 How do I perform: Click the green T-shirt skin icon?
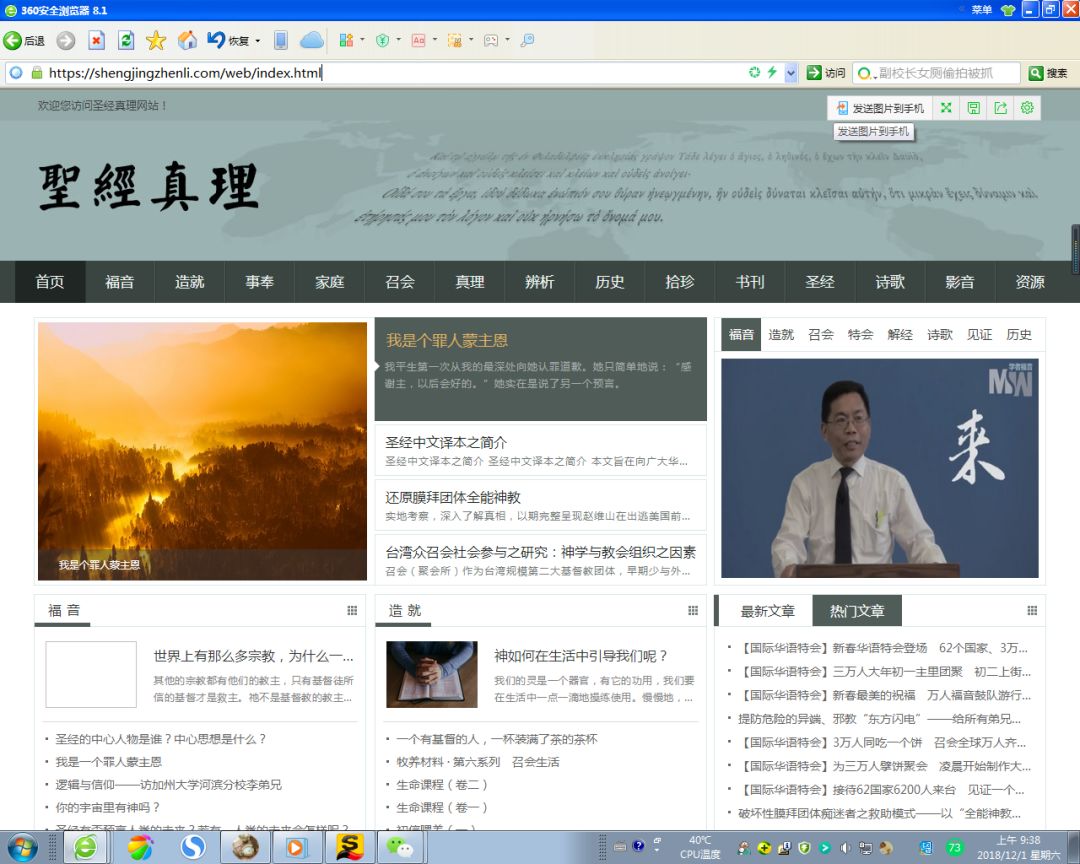(1008, 10)
